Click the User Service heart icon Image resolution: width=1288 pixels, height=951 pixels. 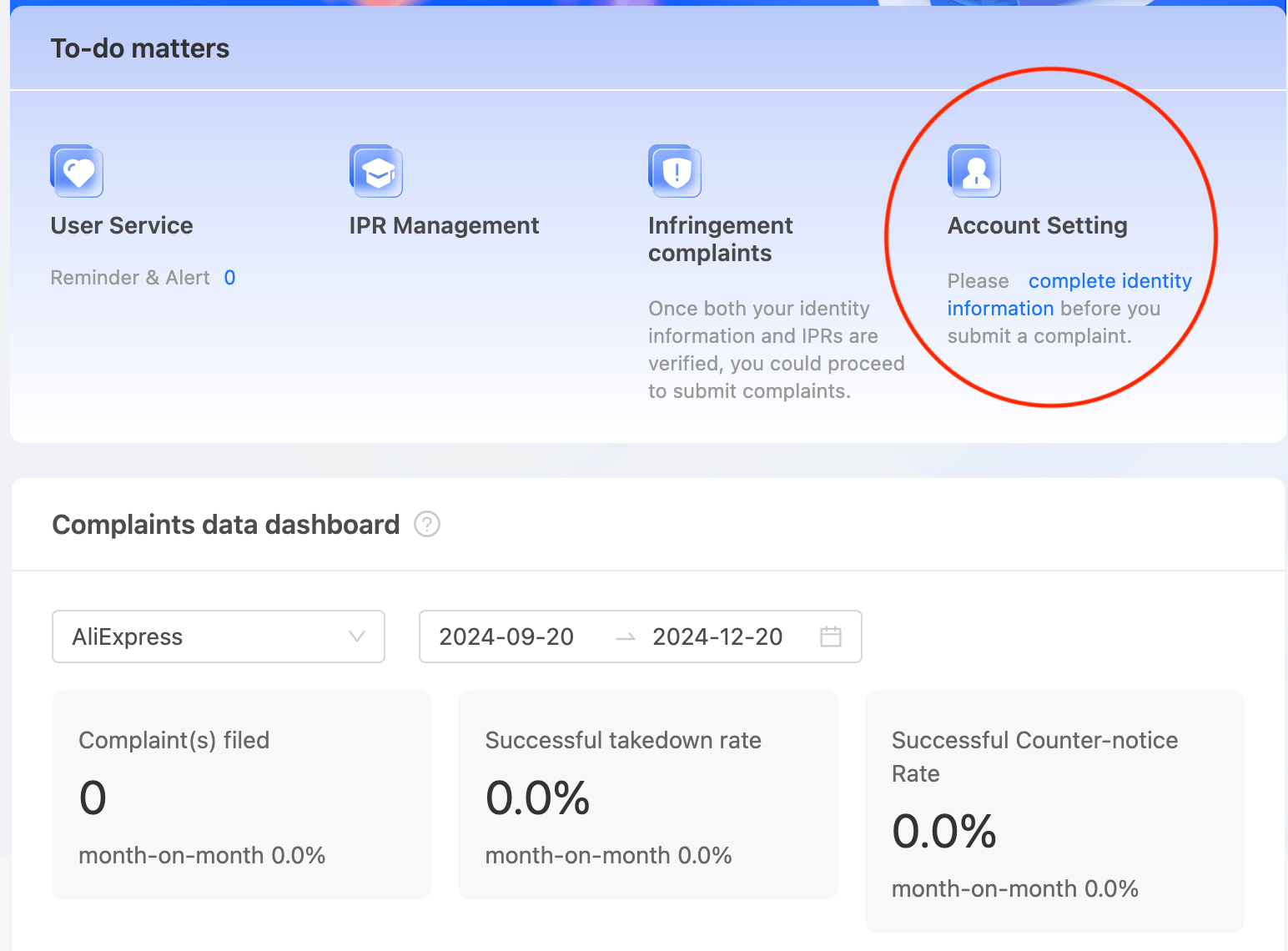pos(76,170)
